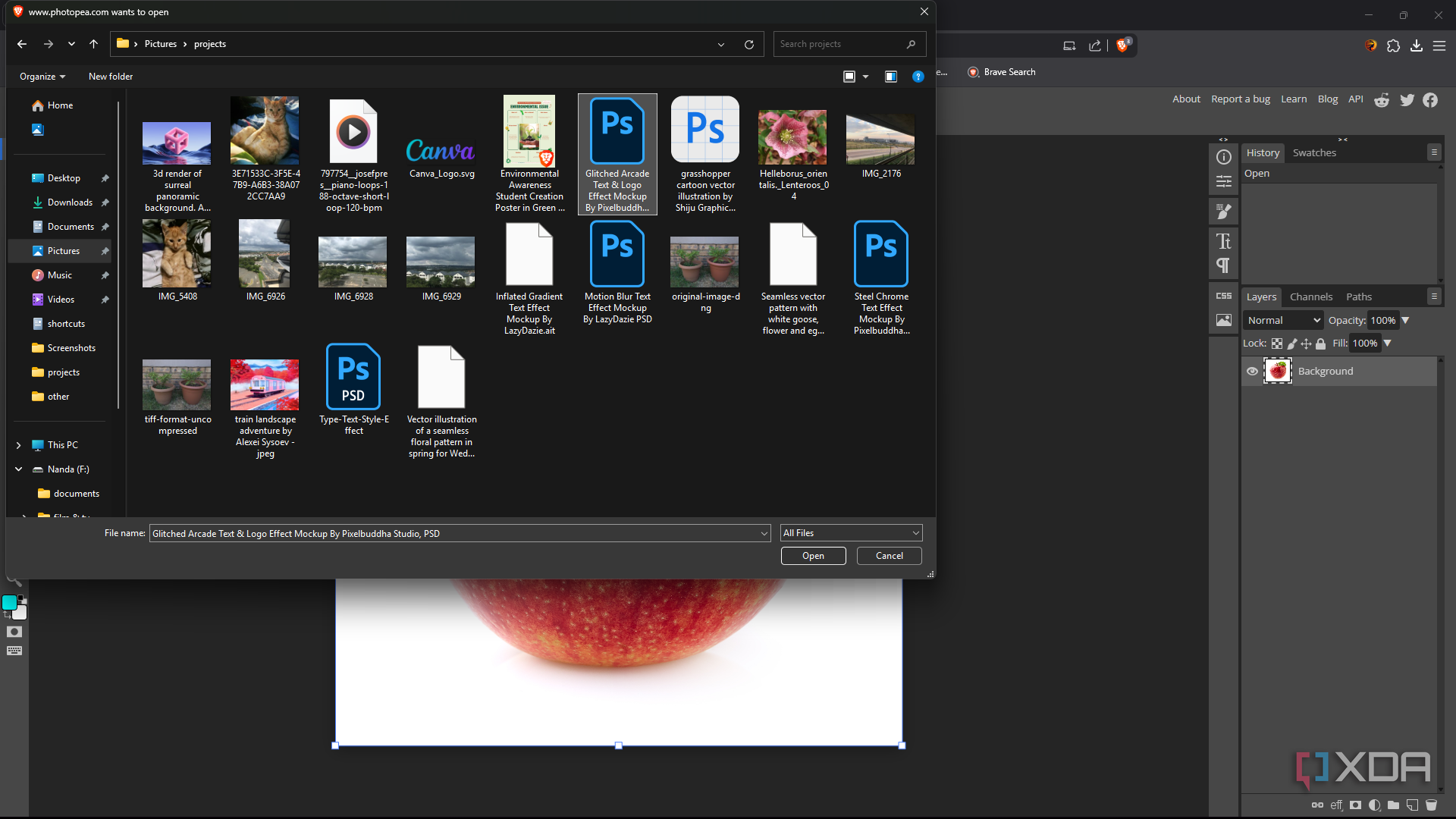Click the cyan foreground color swatch
This screenshot has height=819, width=1456.
tap(9, 603)
